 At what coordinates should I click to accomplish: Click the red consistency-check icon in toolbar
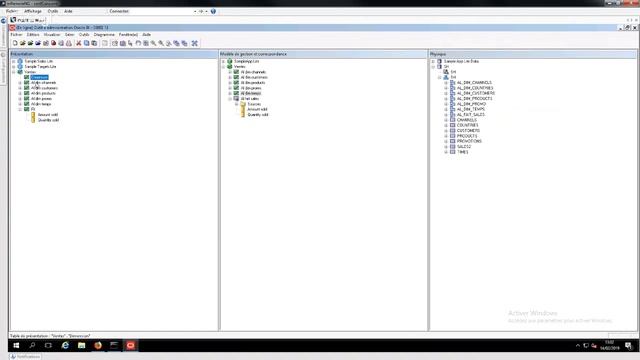53,43
